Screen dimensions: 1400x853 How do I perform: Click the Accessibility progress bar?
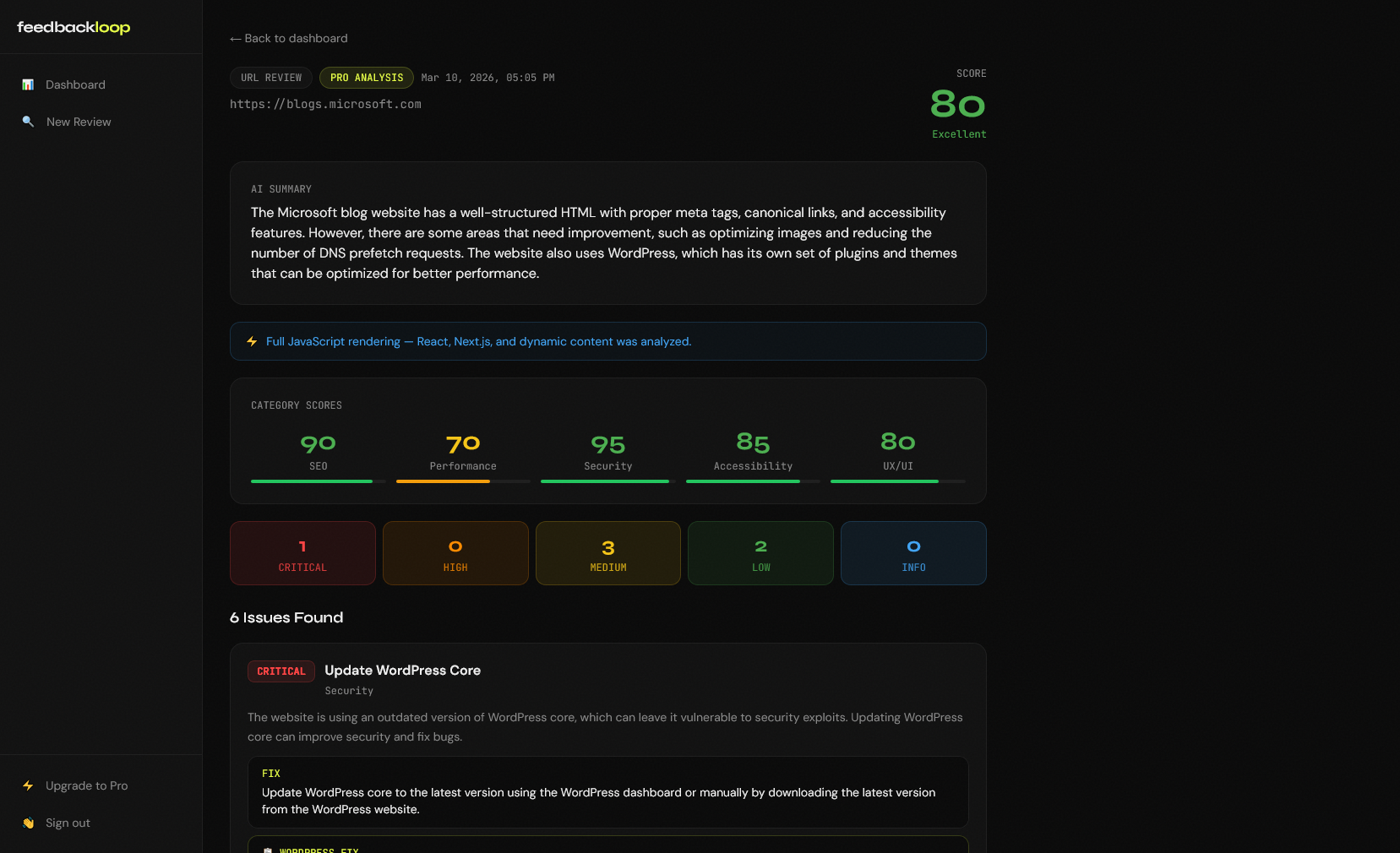point(753,481)
